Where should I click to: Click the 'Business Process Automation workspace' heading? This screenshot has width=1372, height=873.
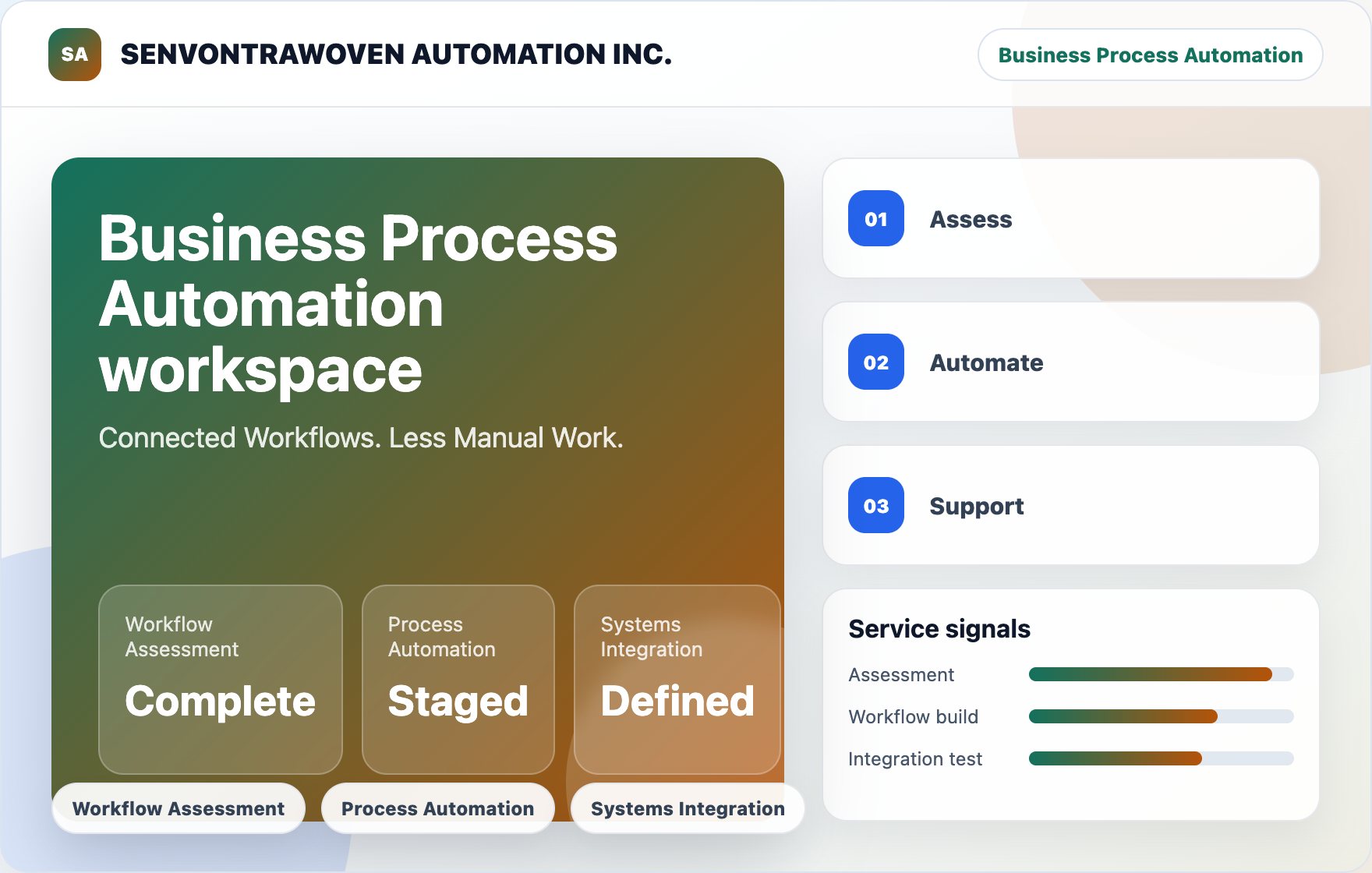click(358, 304)
